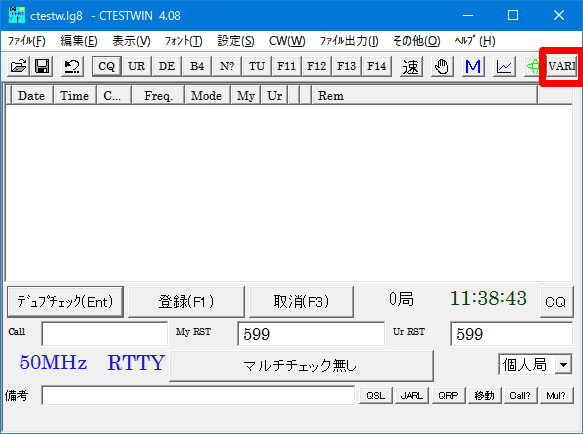
Task: Open the graph chart icon
Action: pyautogui.click(x=504, y=67)
